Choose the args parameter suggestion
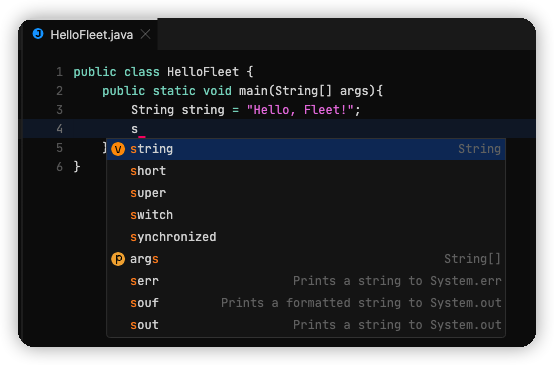Image resolution: width=554 pixels, height=365 pixels. (306, 259)
